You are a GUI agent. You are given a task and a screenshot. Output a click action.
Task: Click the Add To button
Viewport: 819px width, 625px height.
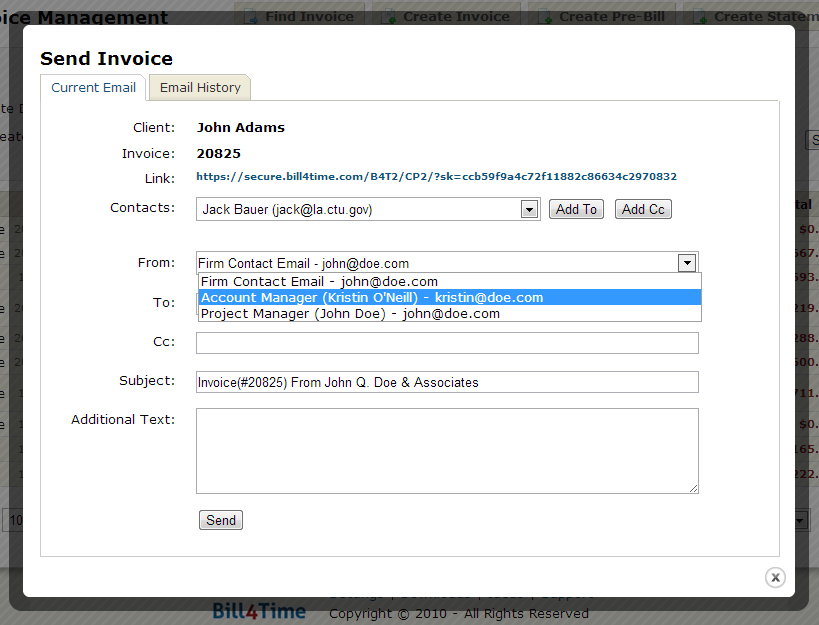pos(576,209)
